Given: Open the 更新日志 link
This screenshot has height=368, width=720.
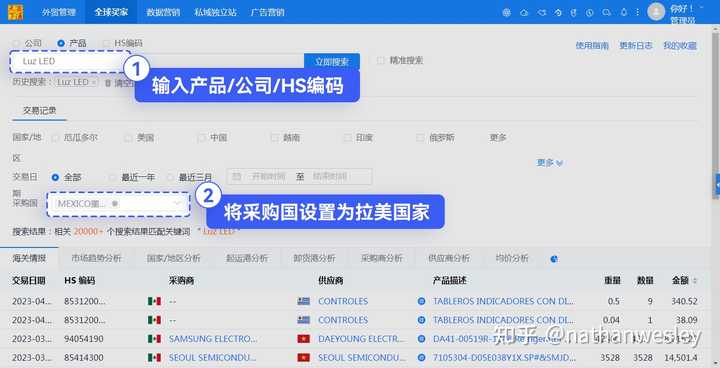Looking at the screenshot, I should 636,45.
